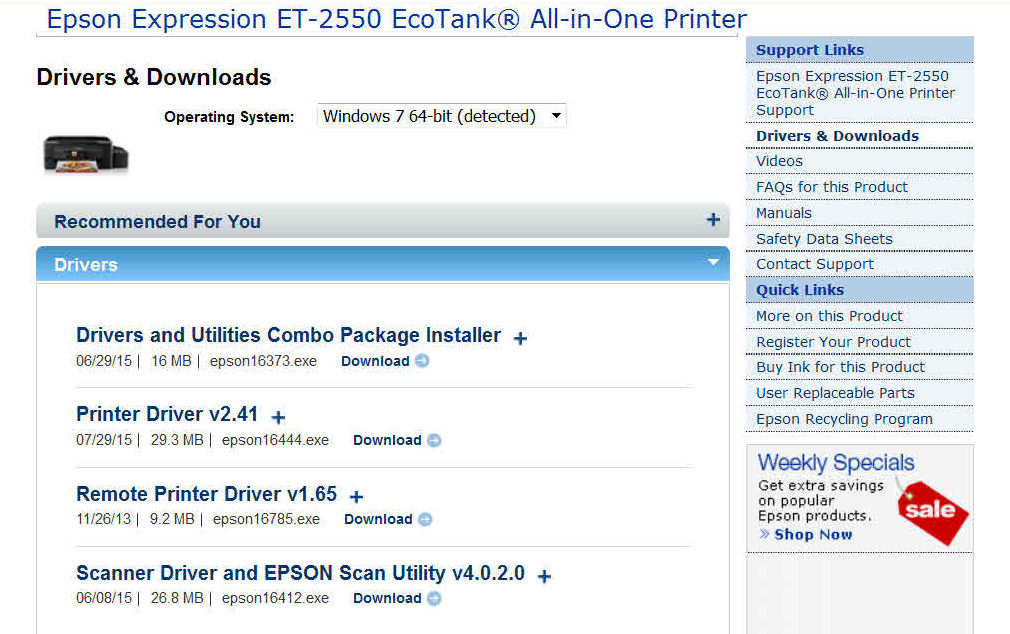
Task: Expand Drivers and Utilities Combo Package details
Action: [x=520, y=338]
